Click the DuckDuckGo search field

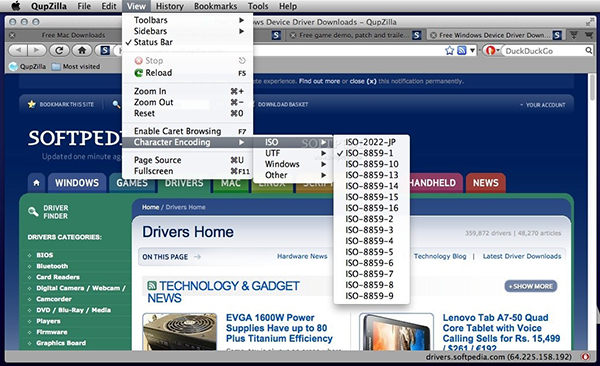tap(544, 51)
